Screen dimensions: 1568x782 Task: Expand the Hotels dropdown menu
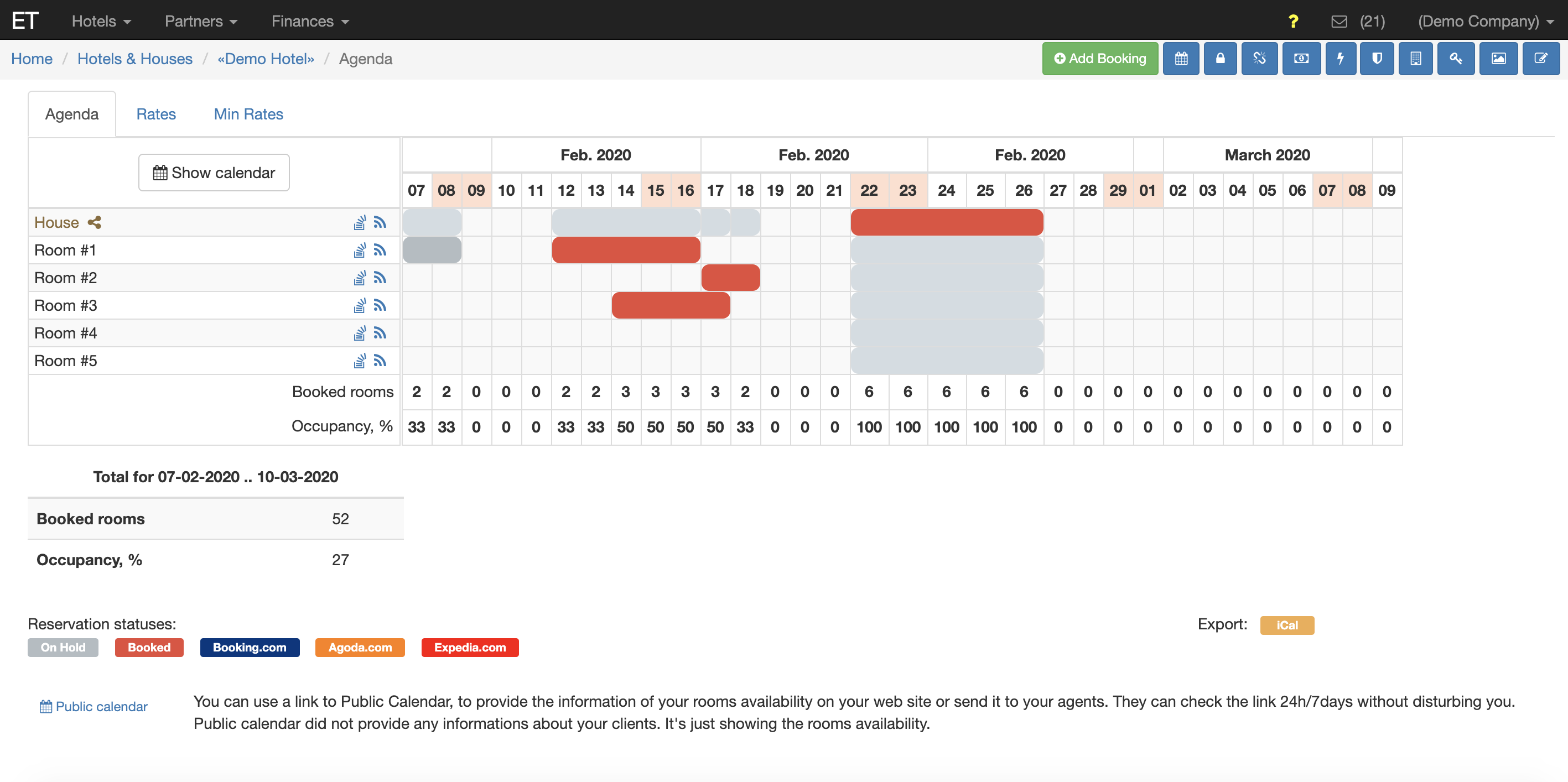(101, 22)
